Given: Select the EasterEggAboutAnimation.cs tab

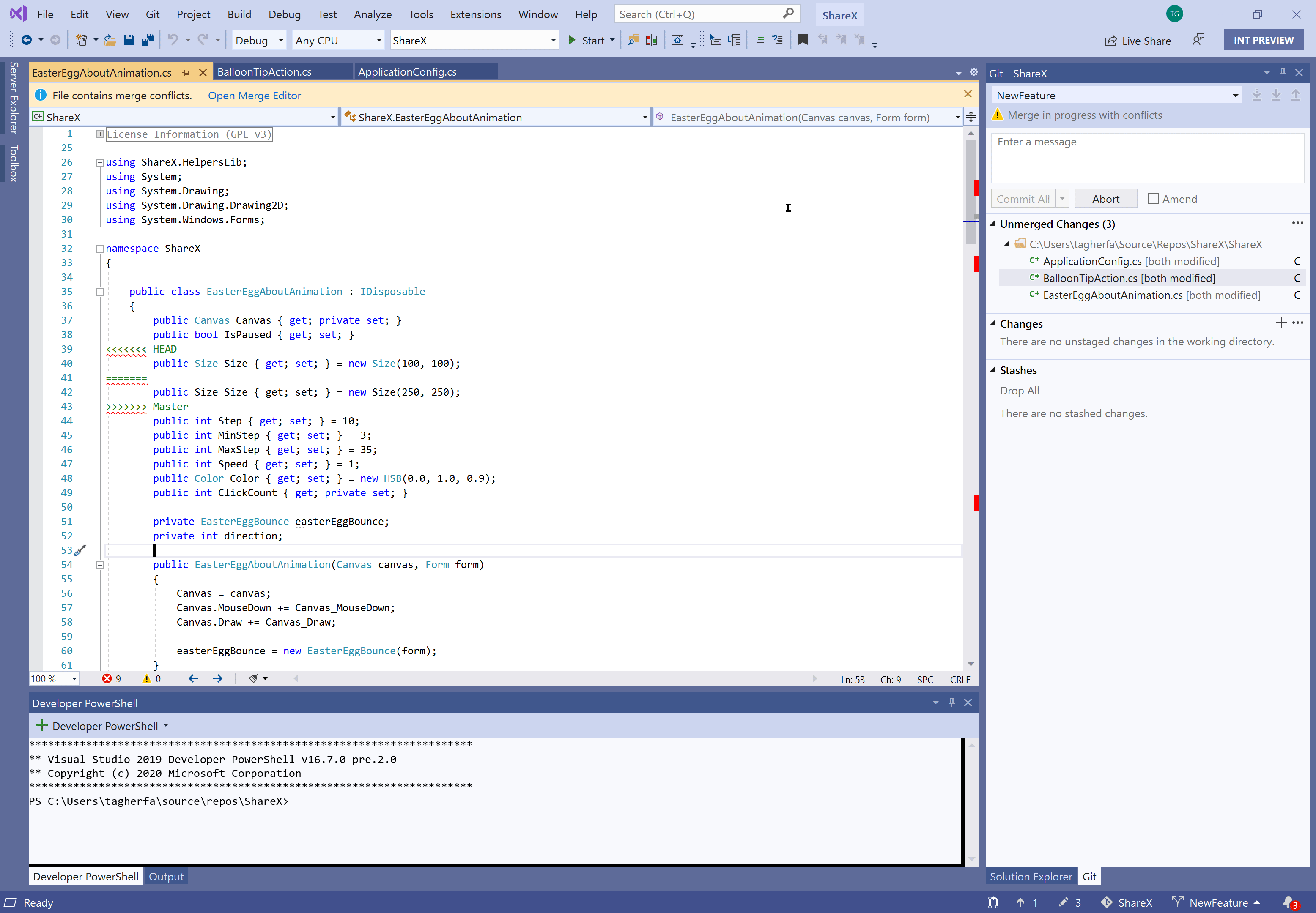Looking at the screenshot, I should 104,71.
